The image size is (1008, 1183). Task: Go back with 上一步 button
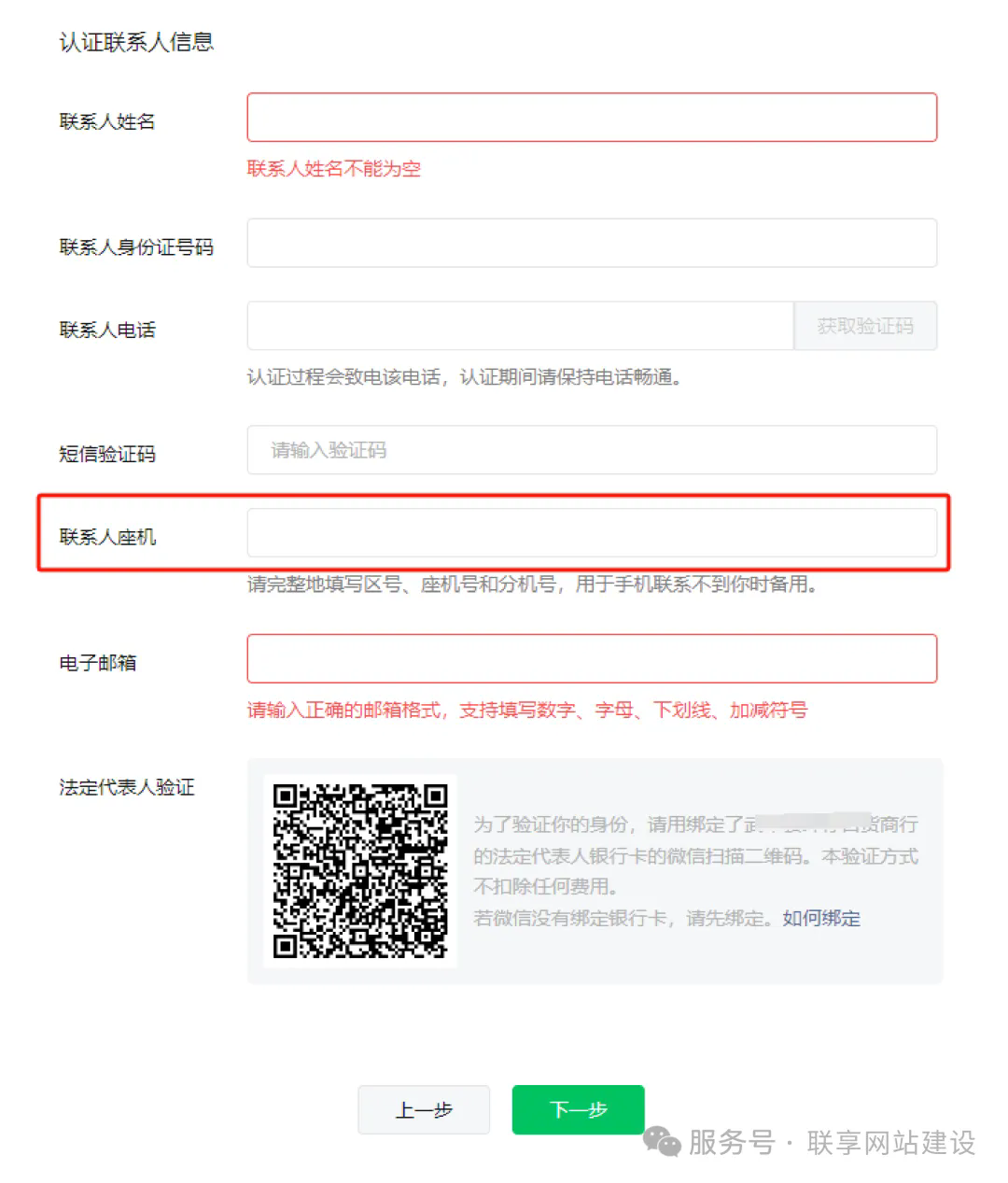[424, 1109]
